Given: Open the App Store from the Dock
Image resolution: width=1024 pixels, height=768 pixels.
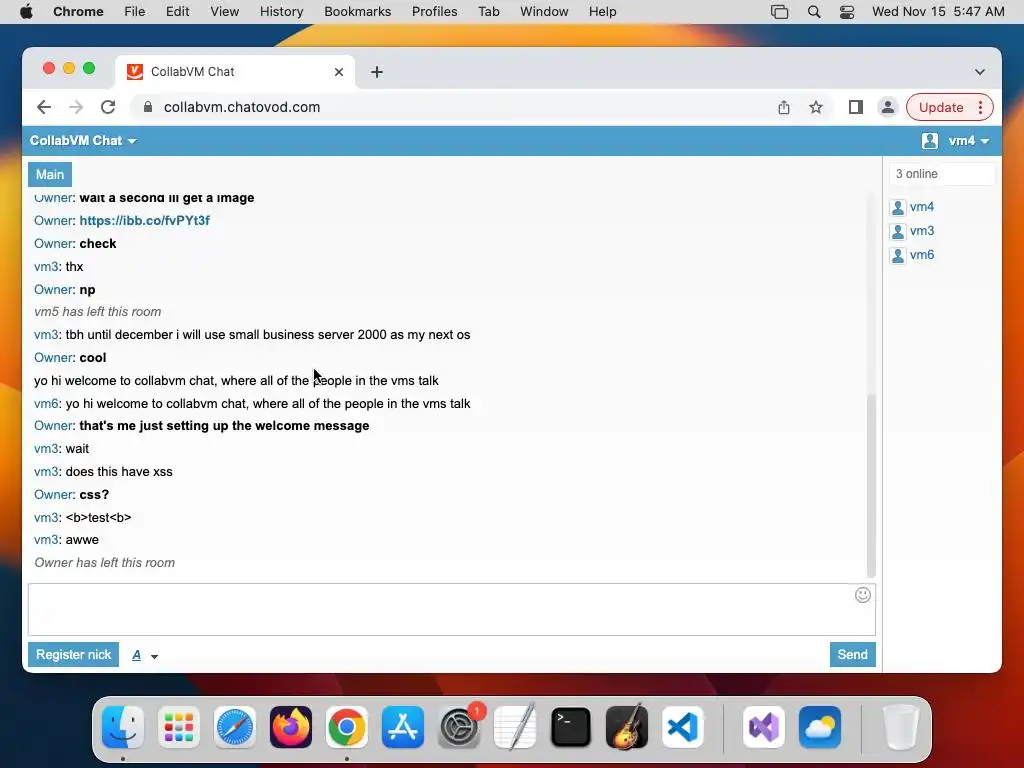Looking at the screenshot, I should [x=403, y=727].
